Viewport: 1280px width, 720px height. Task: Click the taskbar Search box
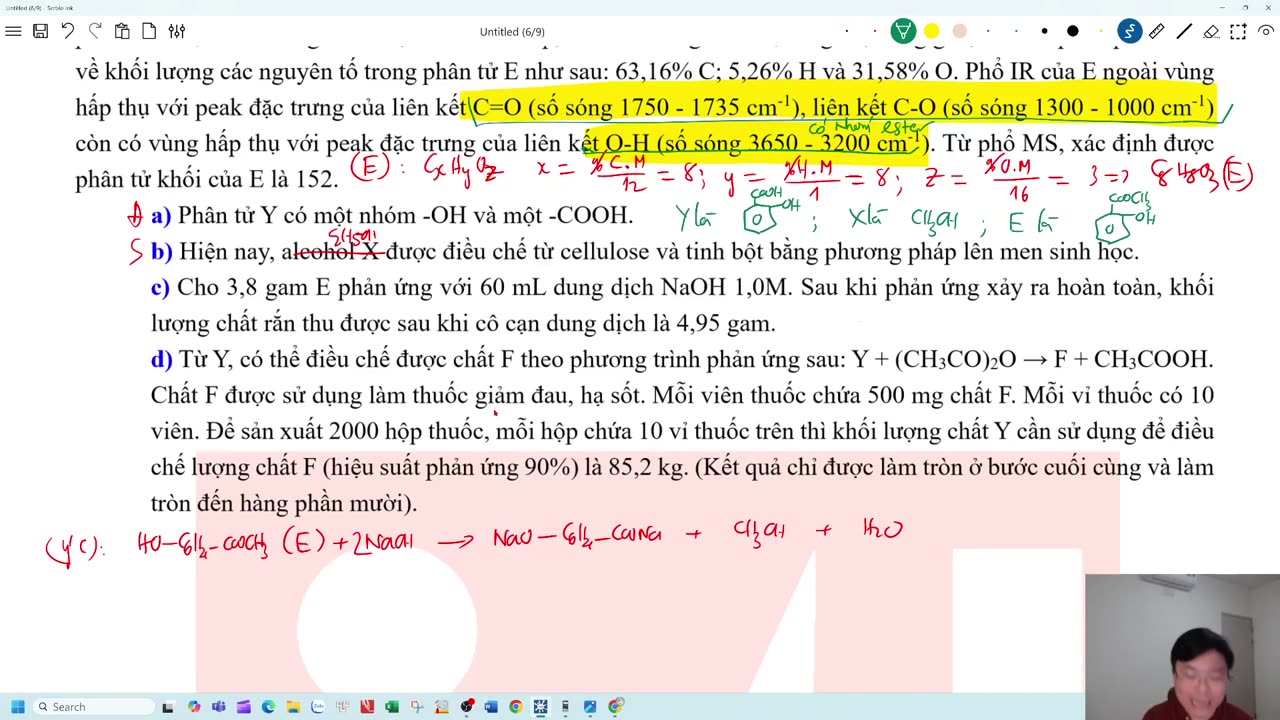click(94, 707)
